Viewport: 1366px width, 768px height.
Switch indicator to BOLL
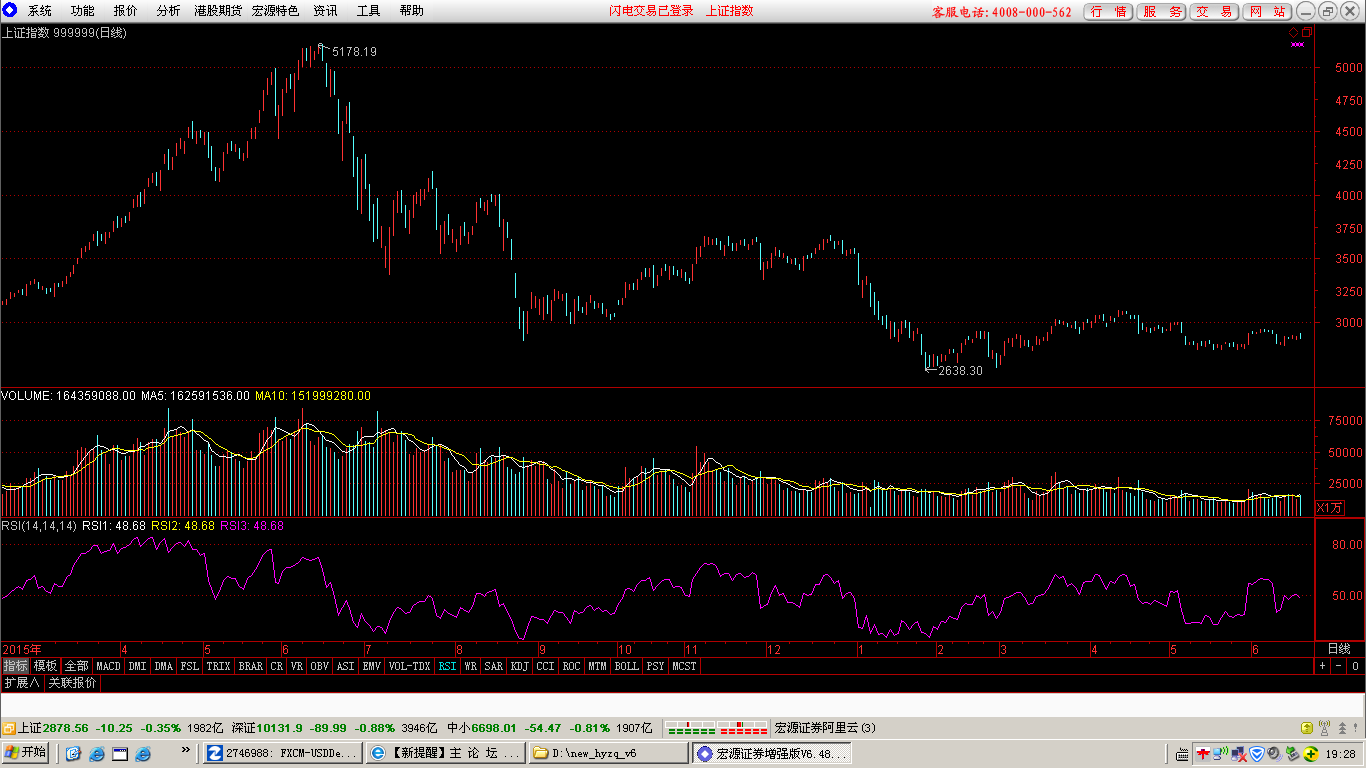(626, 666)
